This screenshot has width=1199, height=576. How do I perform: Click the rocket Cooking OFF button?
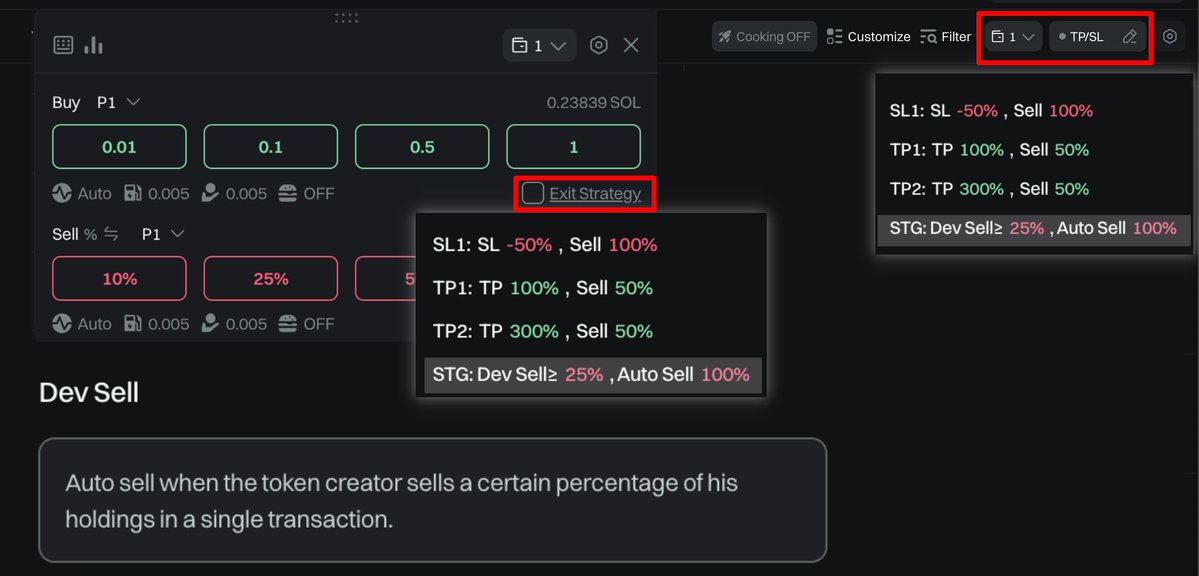tap(764, 36)
